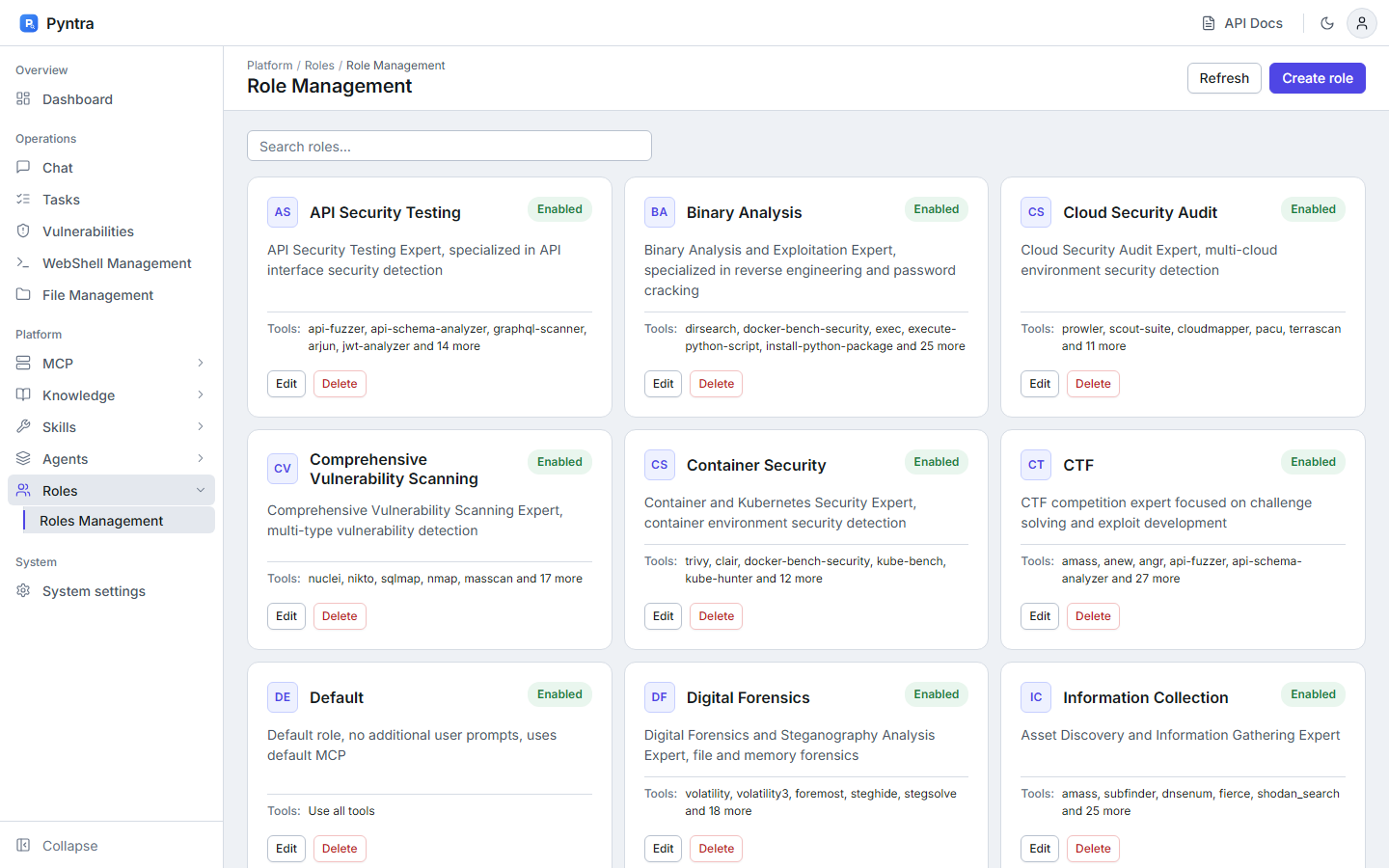Click the Binary Analysis tools list text
Screen dimensions: 1389x868
(826, 338)
